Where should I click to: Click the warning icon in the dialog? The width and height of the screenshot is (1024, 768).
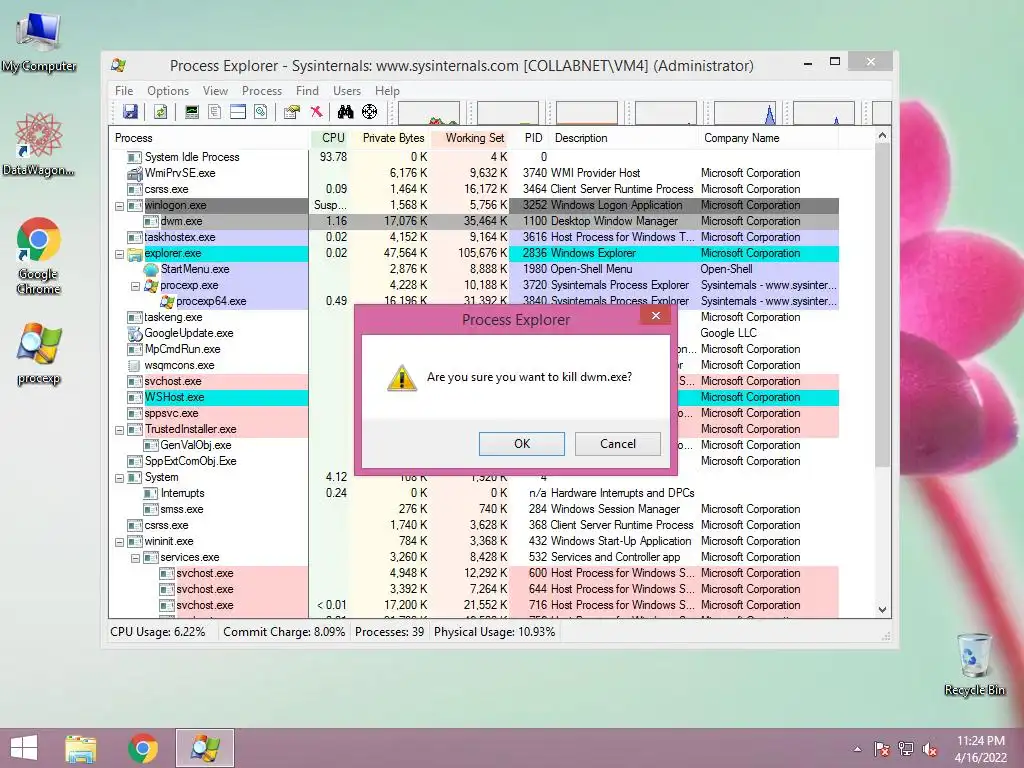pyautogui.click(x=402, y=377)
